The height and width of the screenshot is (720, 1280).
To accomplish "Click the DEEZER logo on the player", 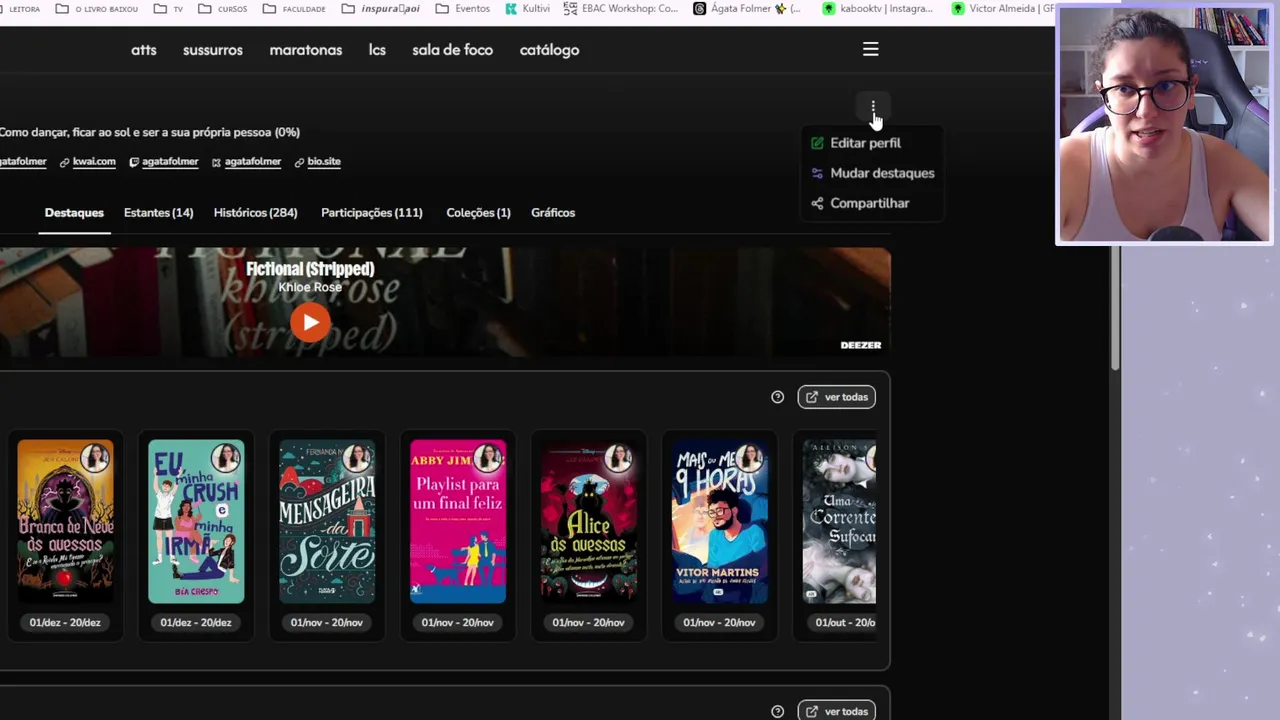I will 861,345.
